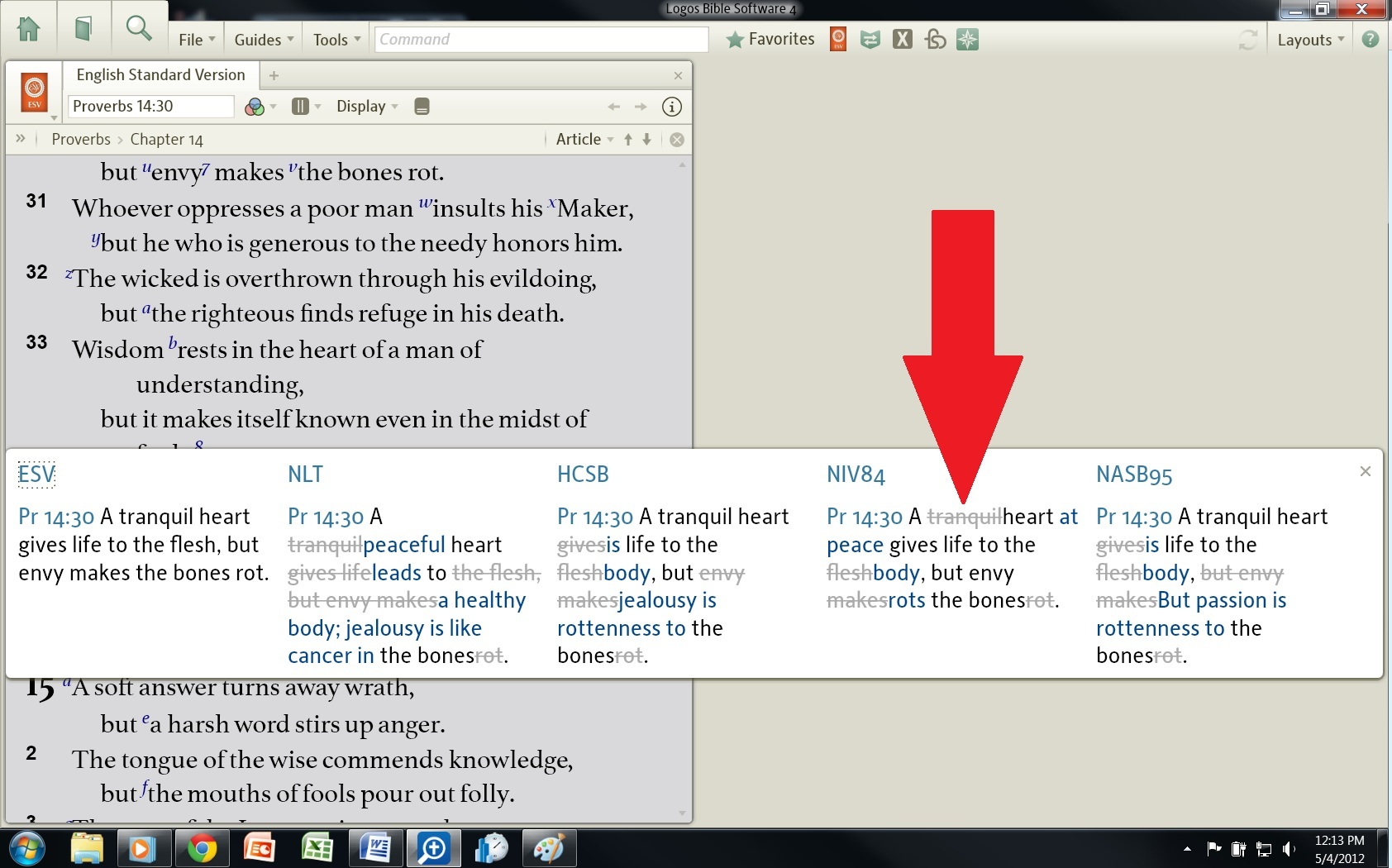Screen dimensions: 1392x868
Task: Click the scroll down arrow in ESV panel
Action: (x=682, y=813)
